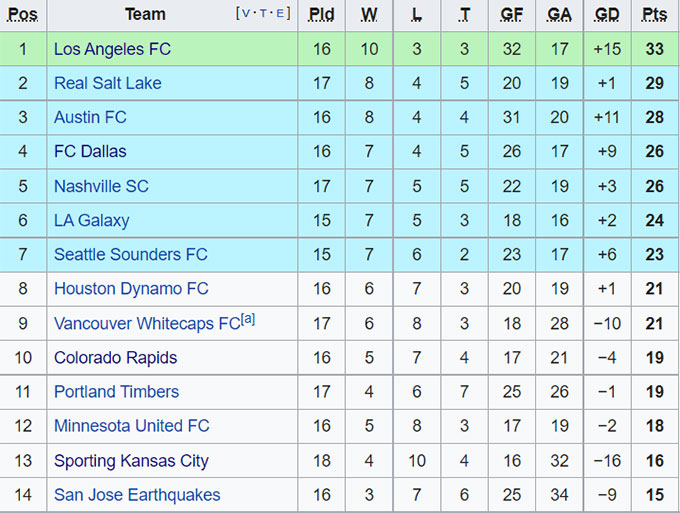Open footnote [a] beside Vancouver Whitecaps
Image resolution: width=680 pixels, height=513 pixels.
[x=248, y=319]
